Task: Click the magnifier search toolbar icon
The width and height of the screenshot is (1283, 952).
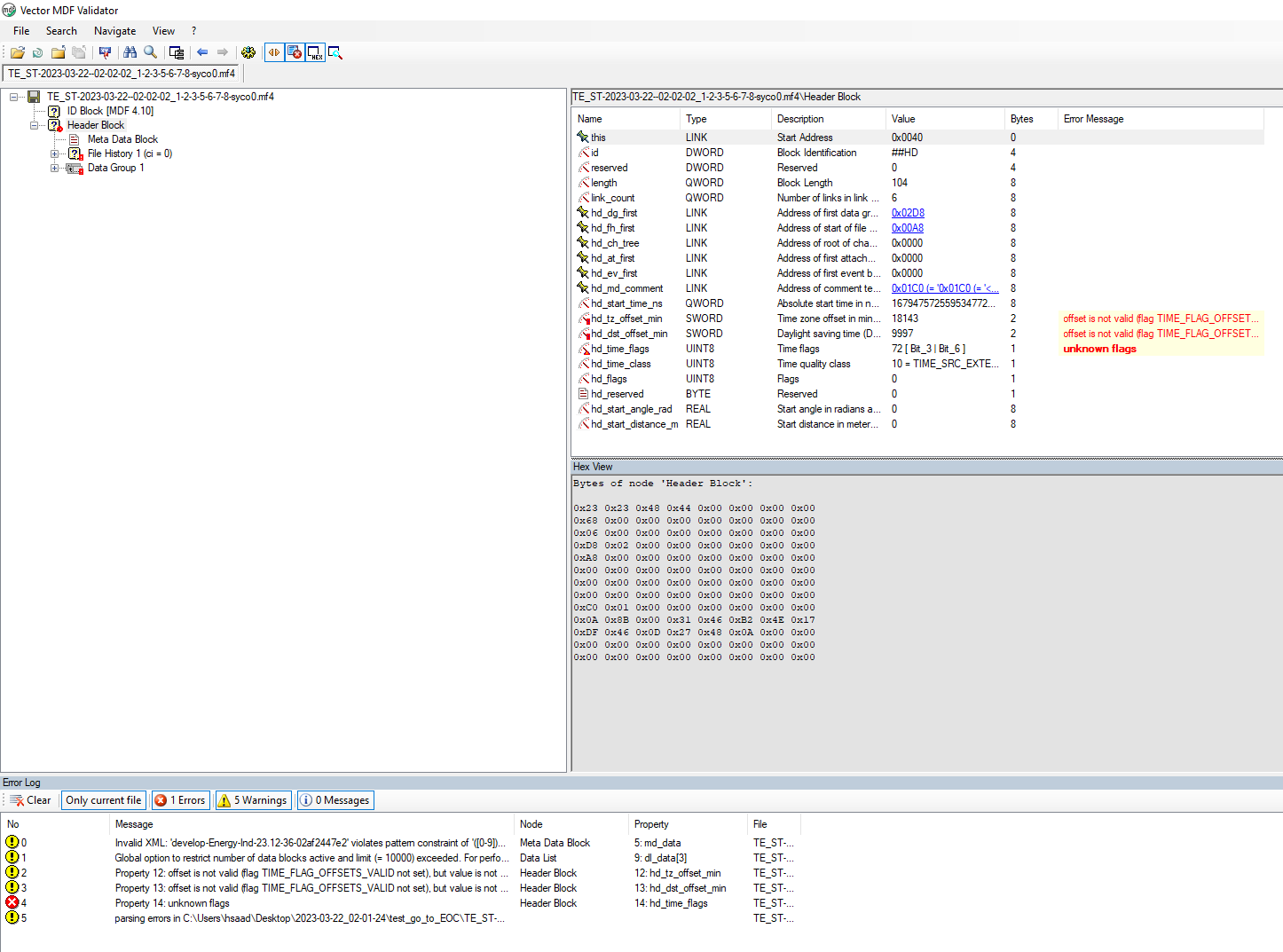Action: pos(151,52)
